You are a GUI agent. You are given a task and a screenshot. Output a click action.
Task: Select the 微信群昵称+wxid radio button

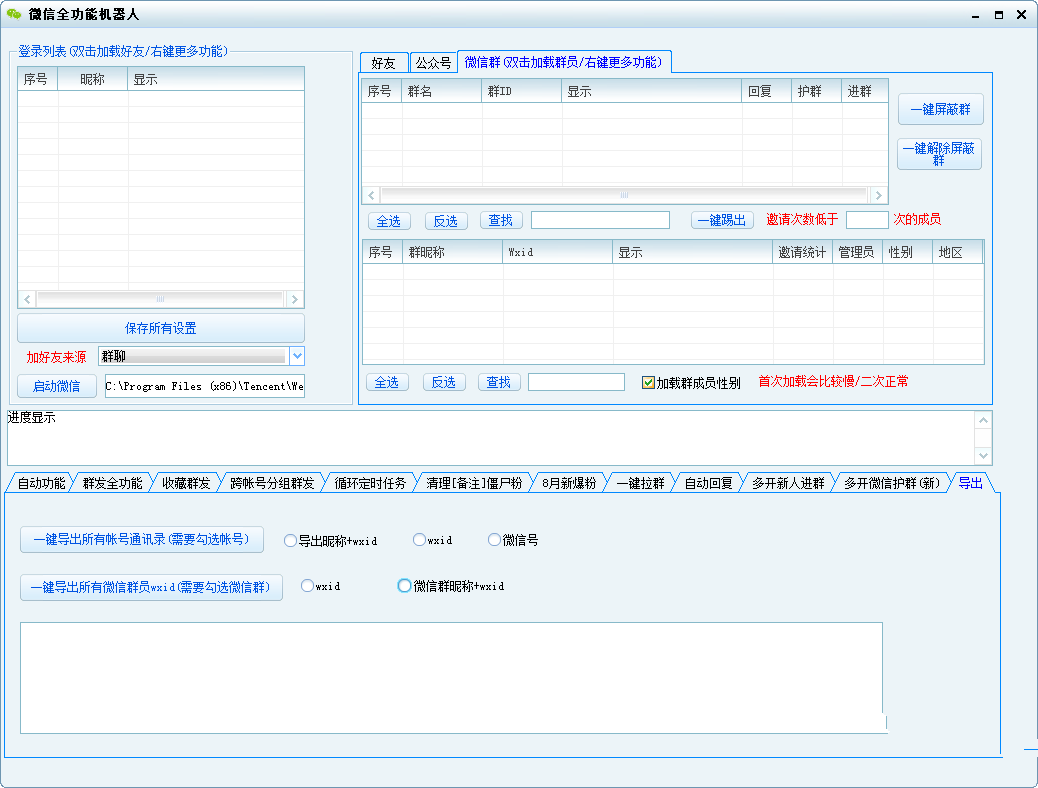pos(404,586)
